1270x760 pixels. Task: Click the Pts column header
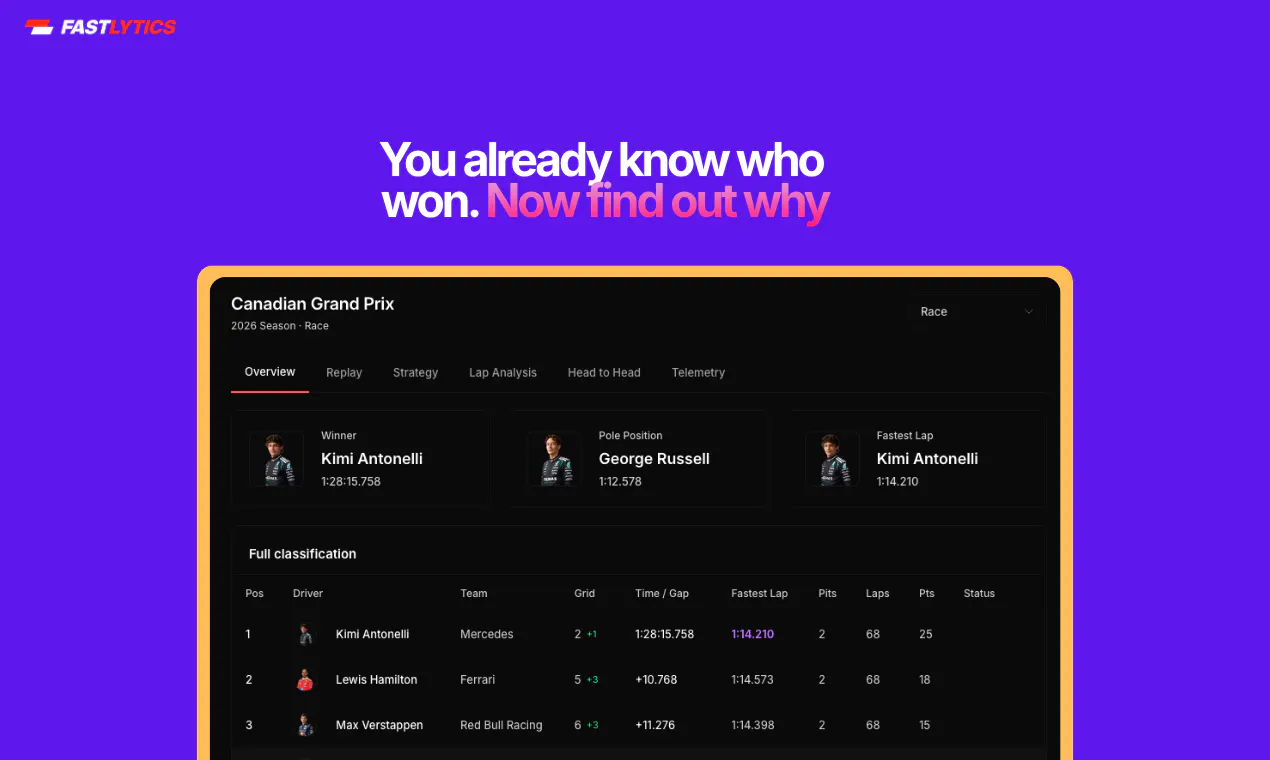click(927, 594)
